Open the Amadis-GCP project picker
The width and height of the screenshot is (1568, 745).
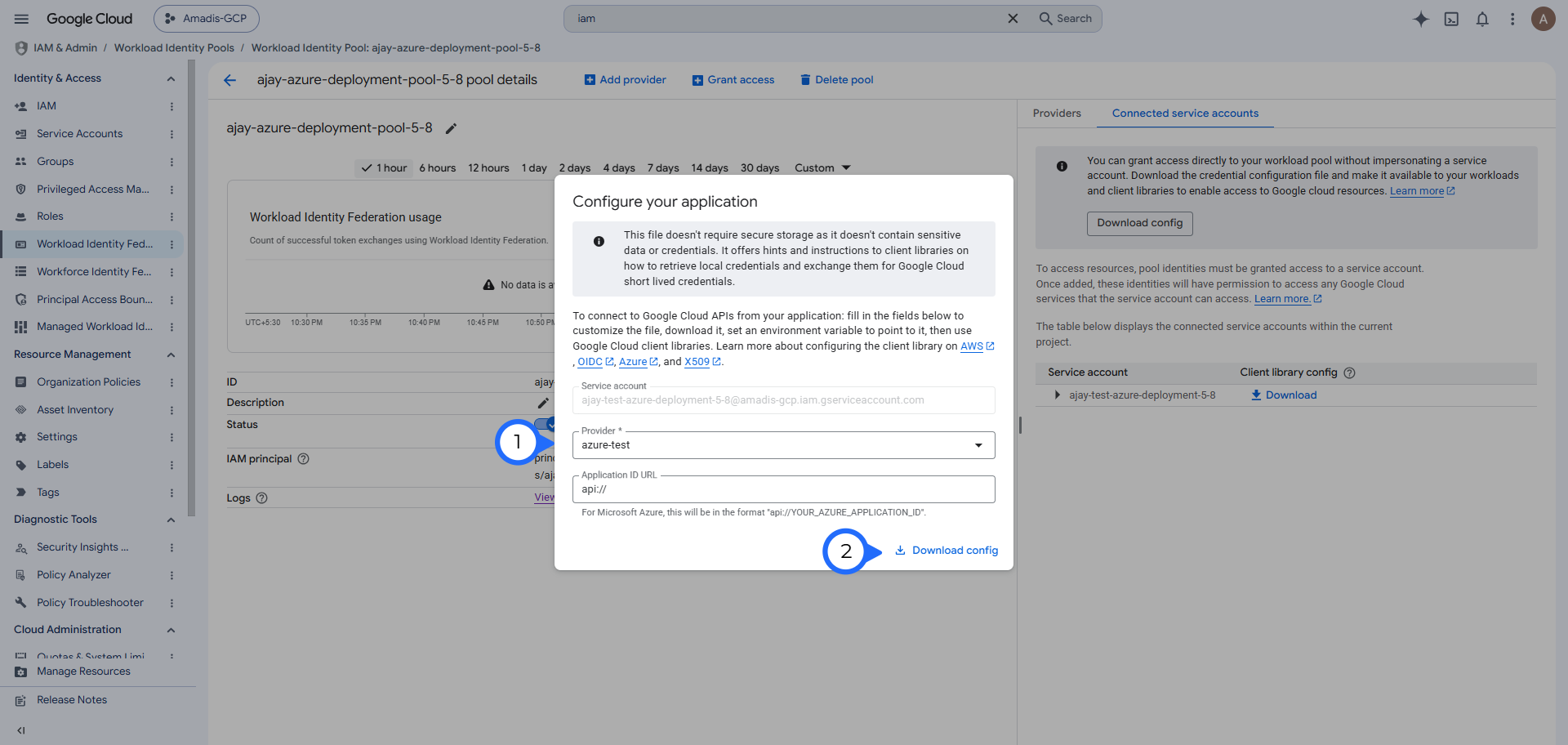click(207, 19)
